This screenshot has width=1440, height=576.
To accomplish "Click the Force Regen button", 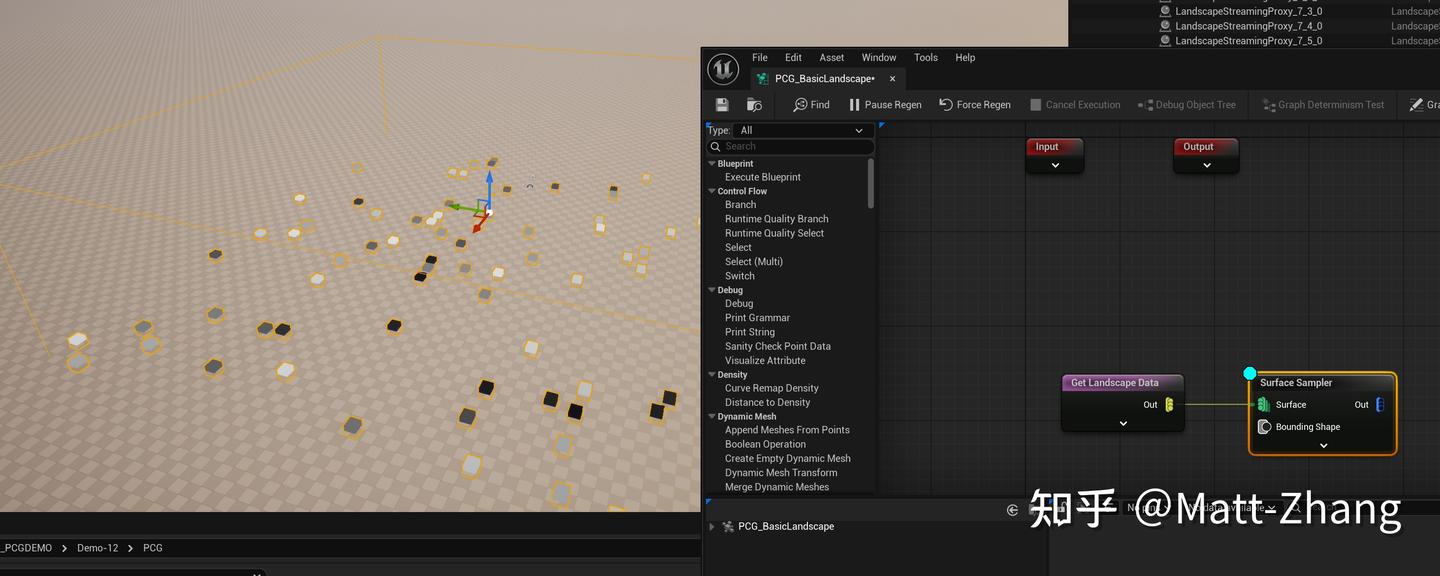I will [974, 105].
